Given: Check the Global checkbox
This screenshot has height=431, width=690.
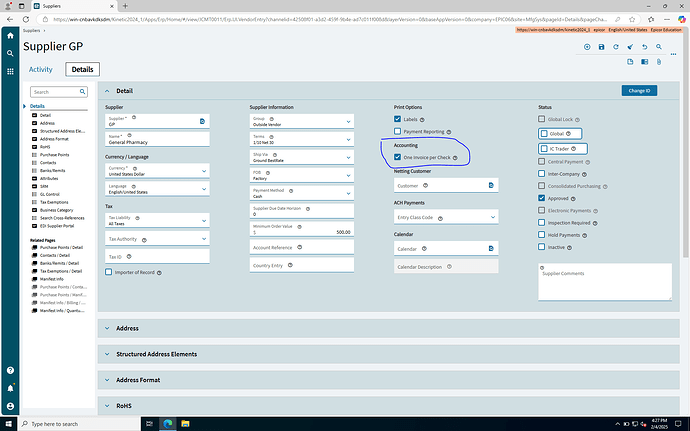Looking at the screenshot, I should (x=544, y=133).
